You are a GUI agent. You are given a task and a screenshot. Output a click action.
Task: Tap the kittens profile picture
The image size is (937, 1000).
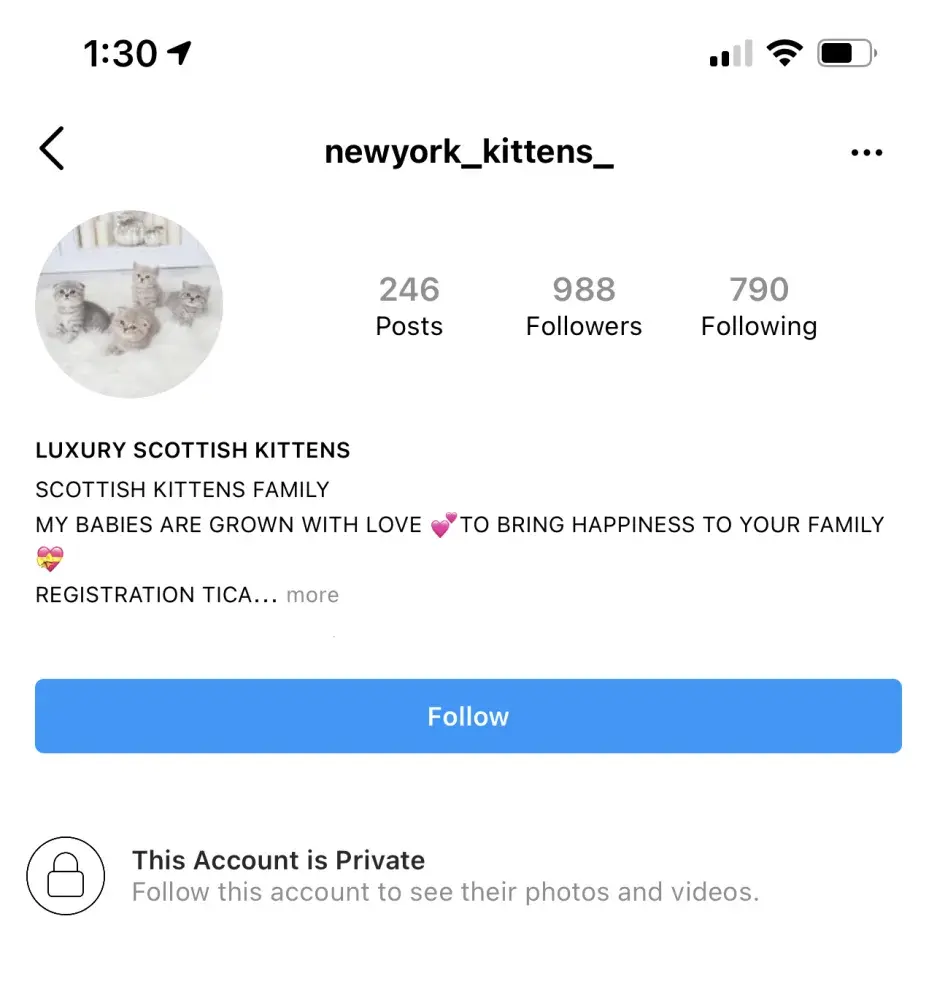click(x=129, y=304)
